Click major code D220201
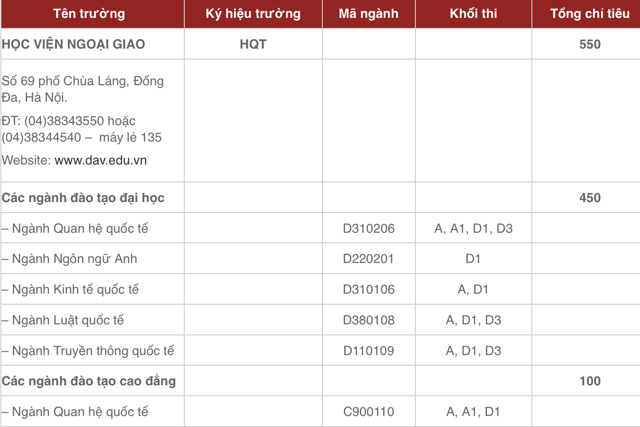Viewport: 640px width, 427px height. coord(368,259)
